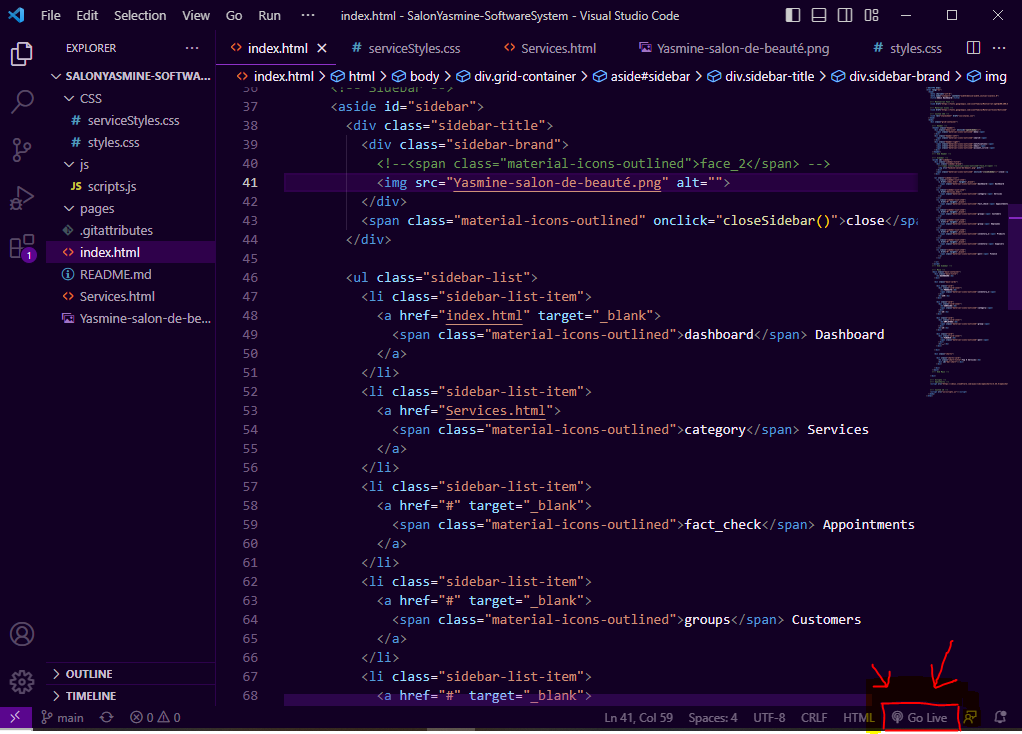Open Yasmine-salon-de-be... image in explorer
The width and height of the screenshot is (1022, 734).
(x=130, y=319)
